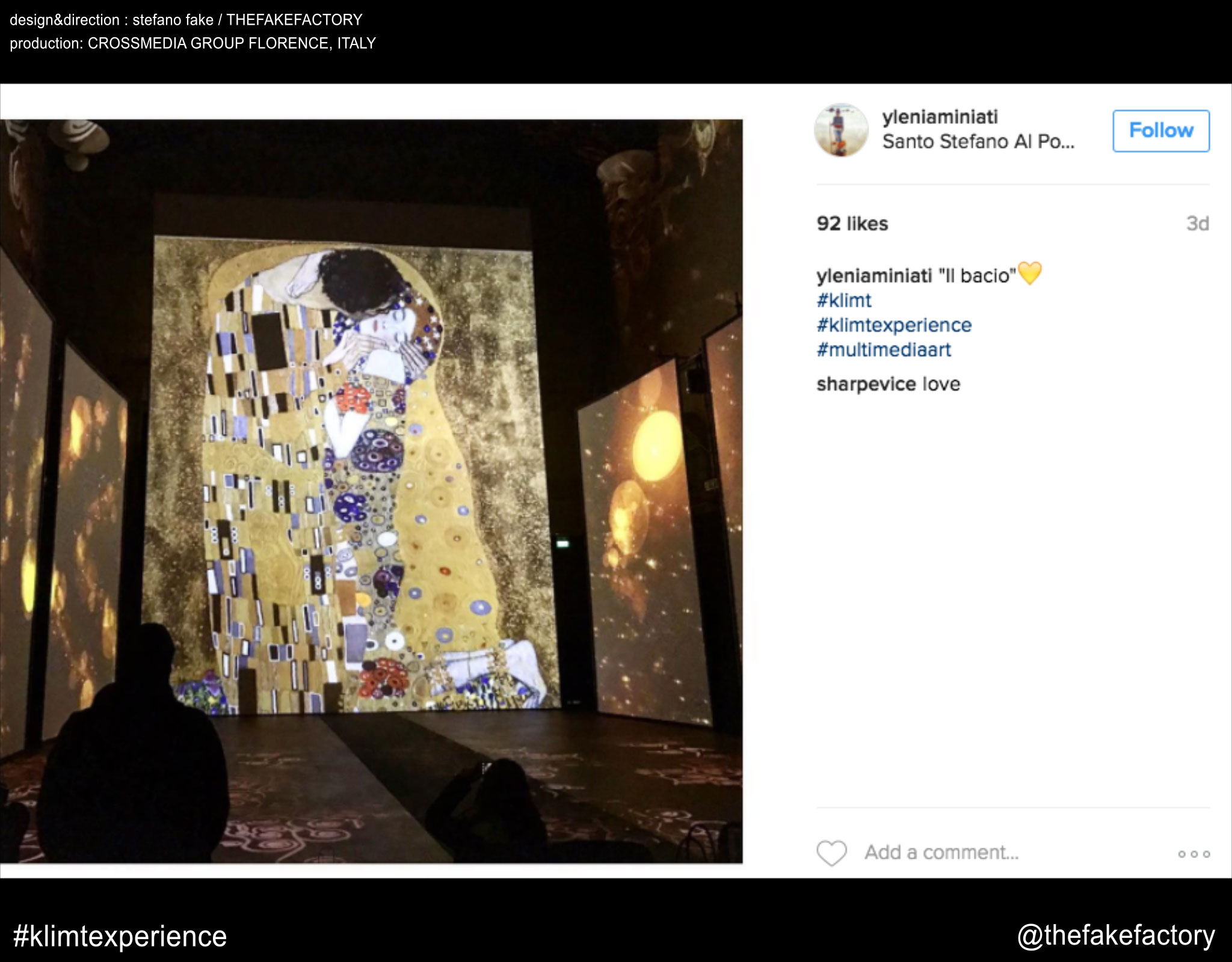The image size is (1232, 962).
Task: Open yleniaminiati username in post header
Action: pyautogui.click(x=940, y=117)
